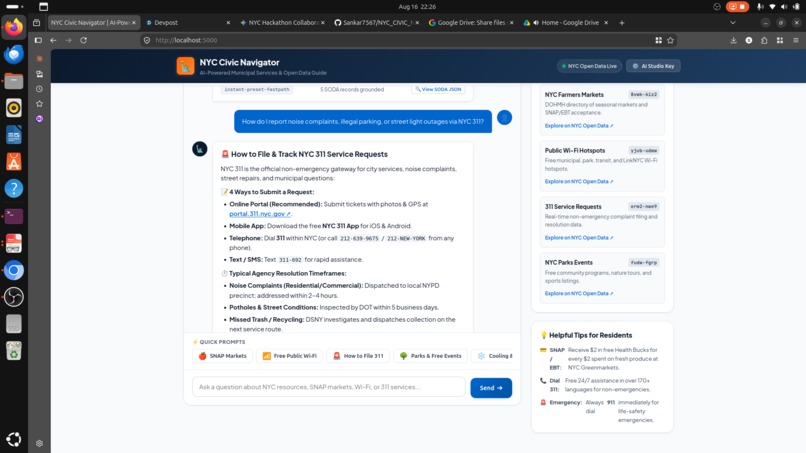806x453 pixels.
Task: Select the partially visible Cooling prompt
Action: pyautogui.click(x=492, y=356)
